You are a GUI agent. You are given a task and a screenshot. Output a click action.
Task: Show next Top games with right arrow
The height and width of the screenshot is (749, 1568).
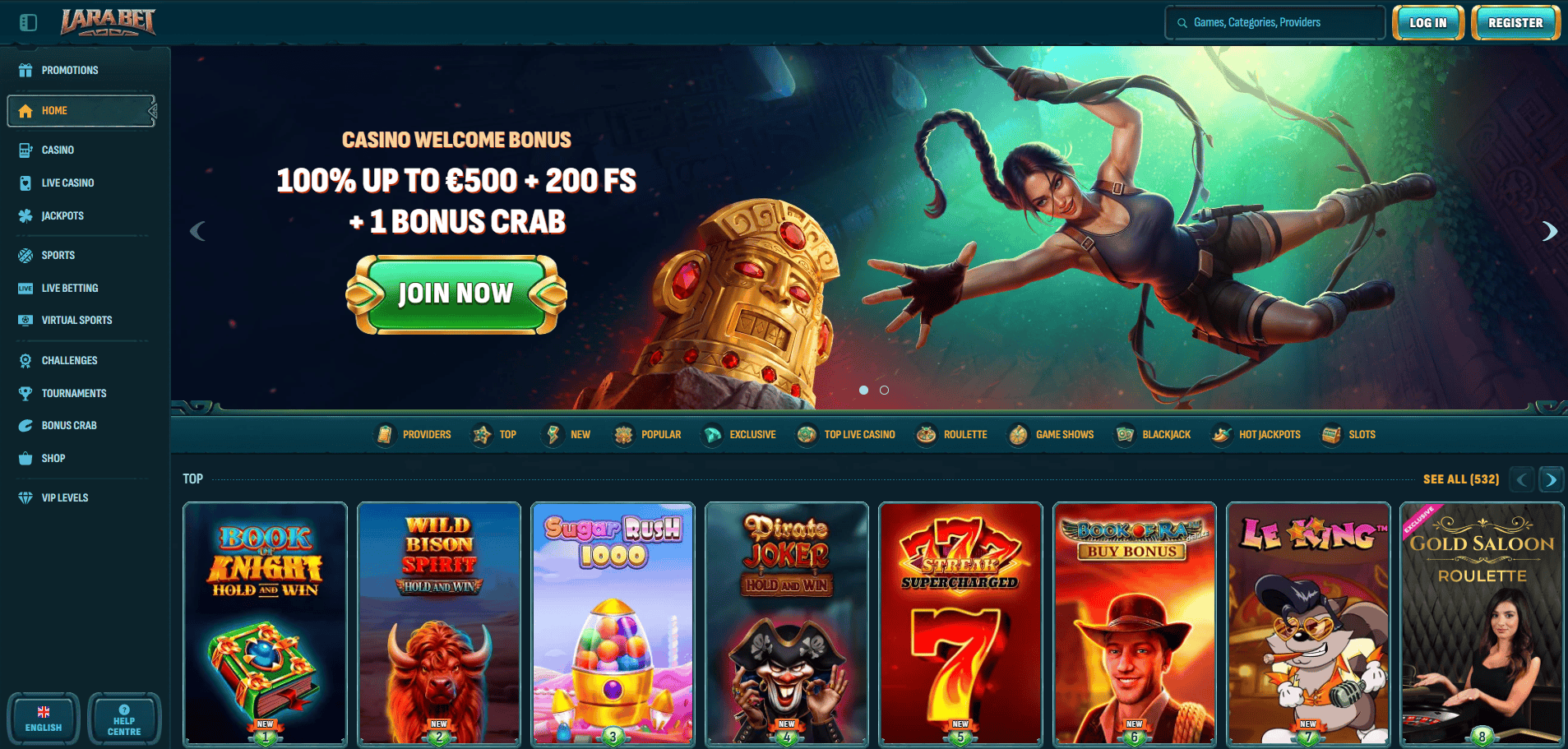1551,479
